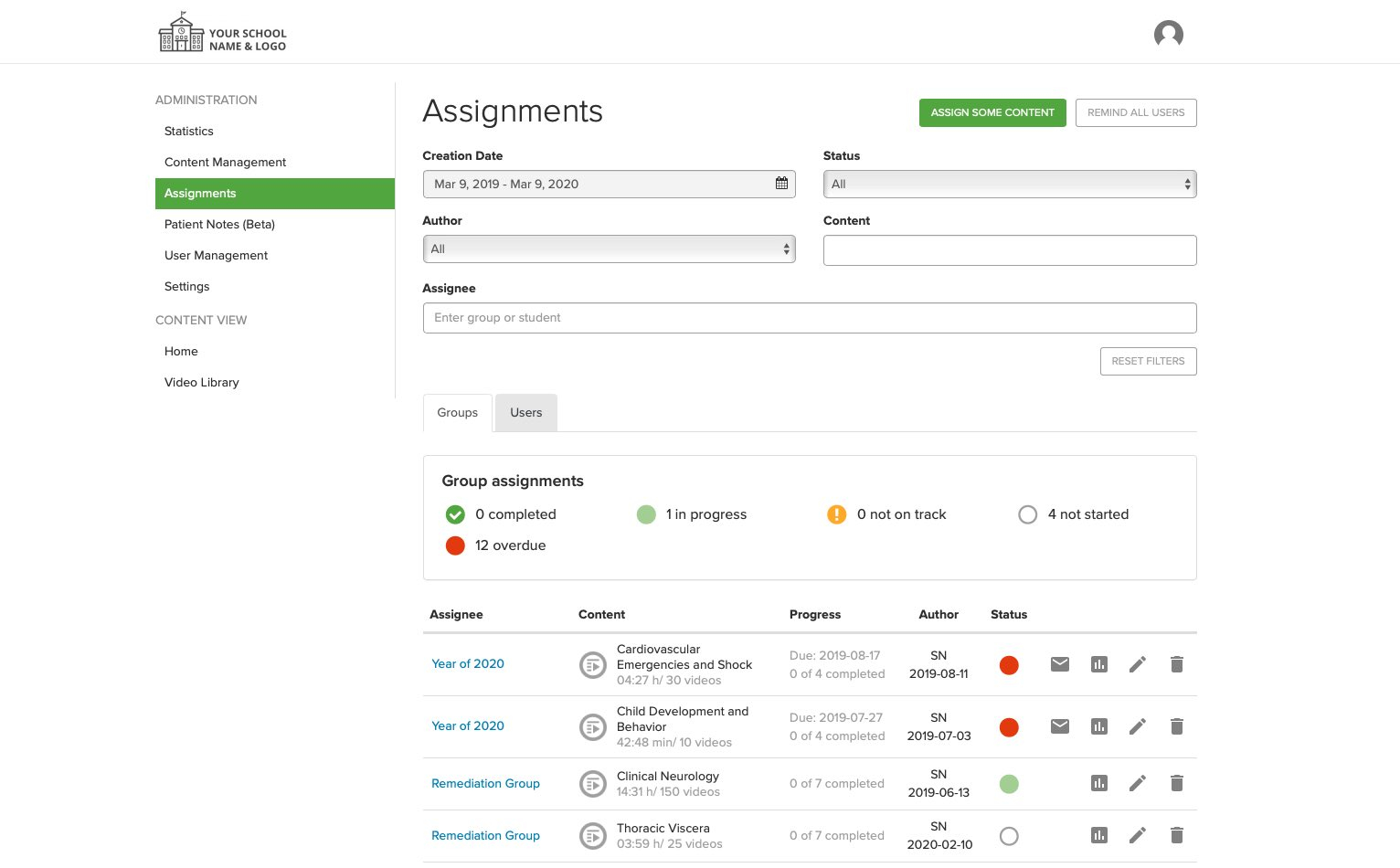
Task: Switch to the Groups tab
Action: pos(458,413)
